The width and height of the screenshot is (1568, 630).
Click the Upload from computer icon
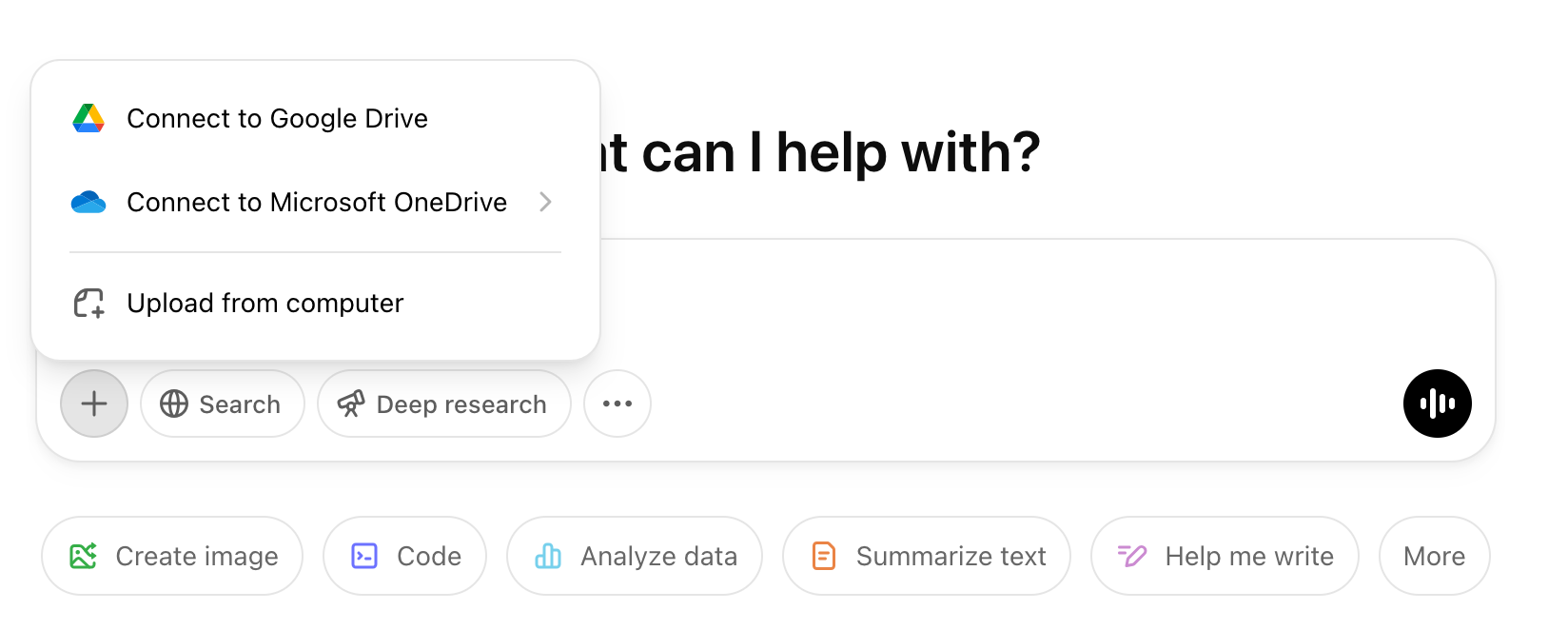click(x=88, y=303)
